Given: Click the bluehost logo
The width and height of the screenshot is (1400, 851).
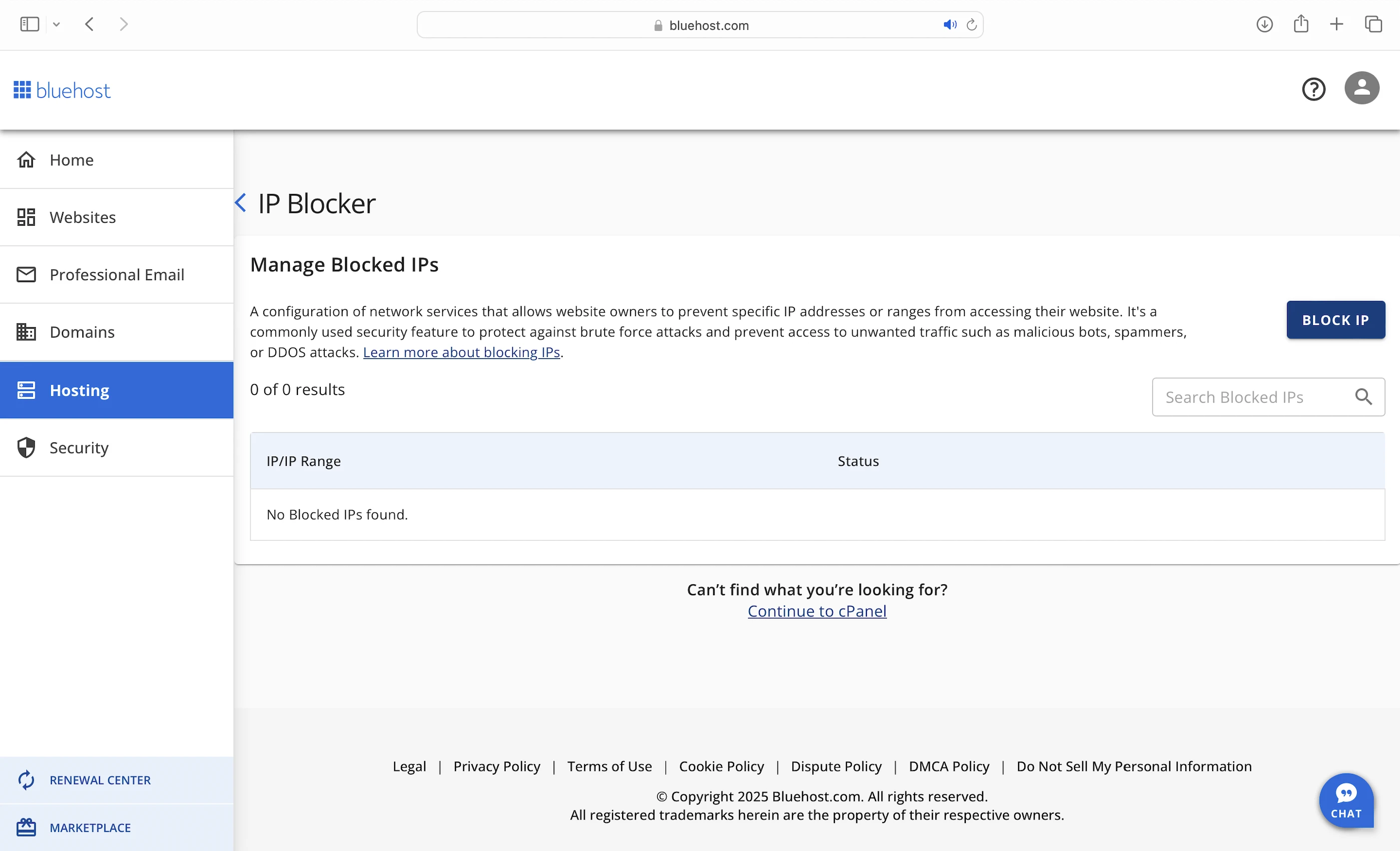Looking at the screenshot, I should coord(62,90).
